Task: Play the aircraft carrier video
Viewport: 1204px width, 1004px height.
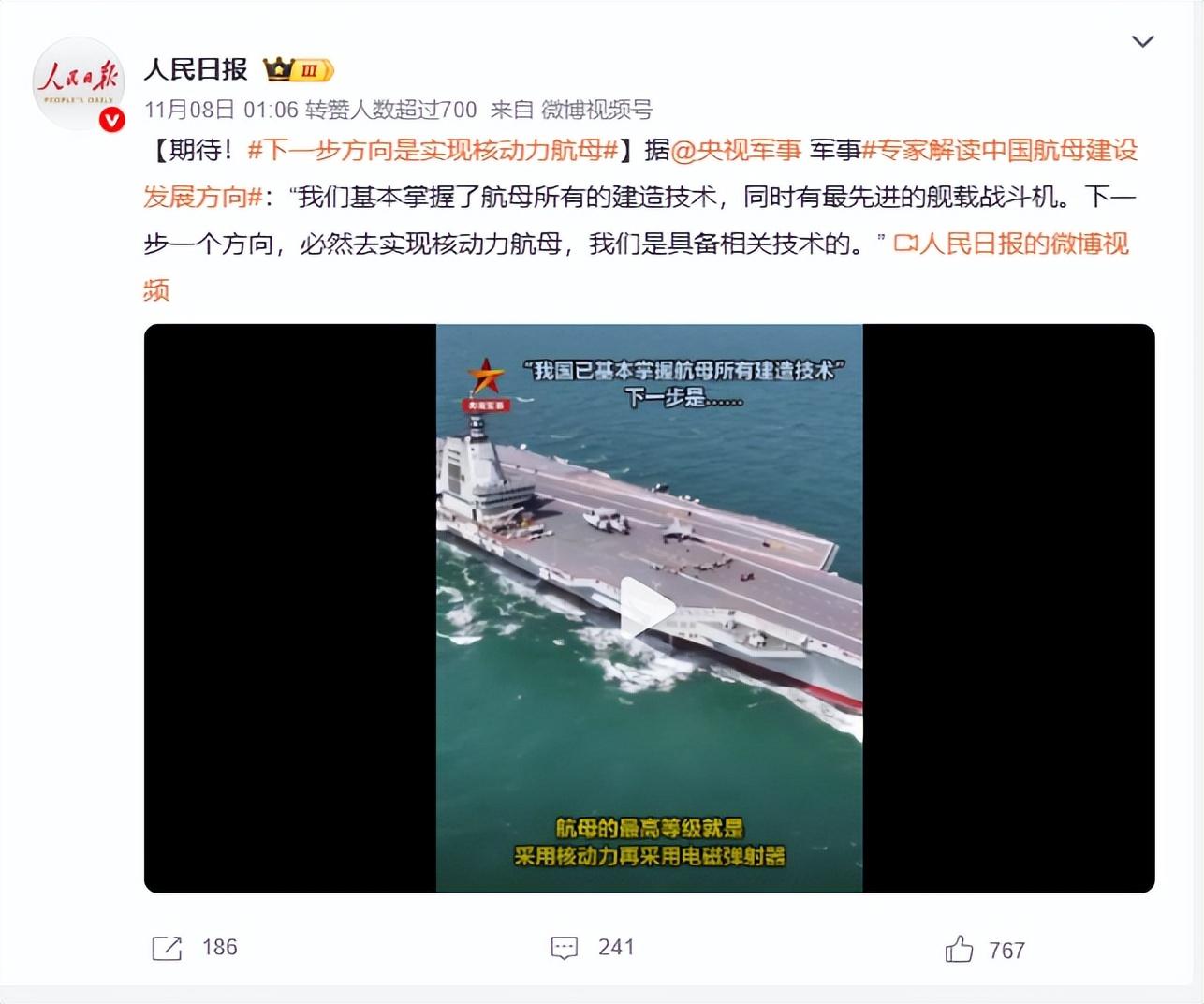Action: click(649, 608)
